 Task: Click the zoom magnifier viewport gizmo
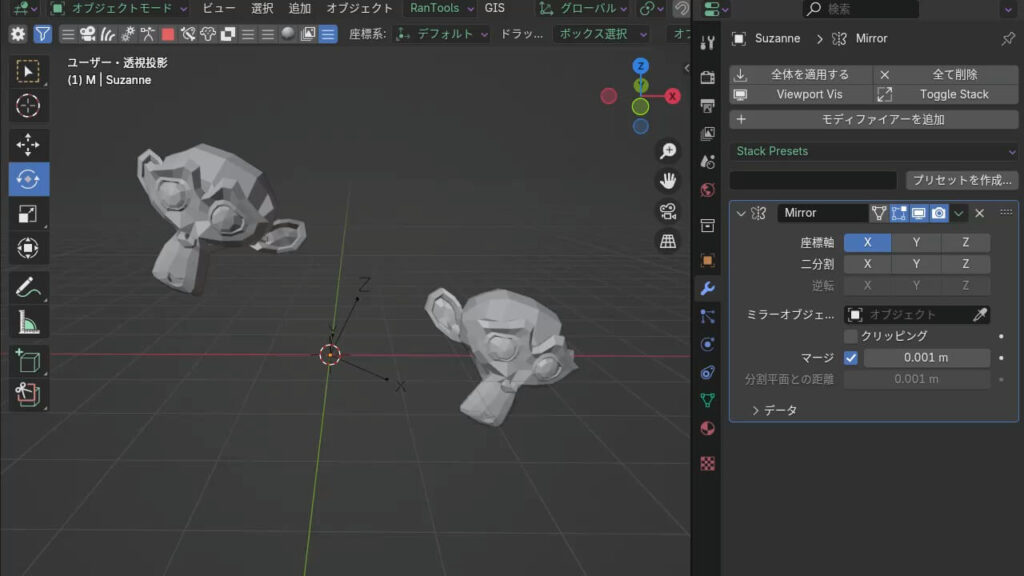(668, 151)
